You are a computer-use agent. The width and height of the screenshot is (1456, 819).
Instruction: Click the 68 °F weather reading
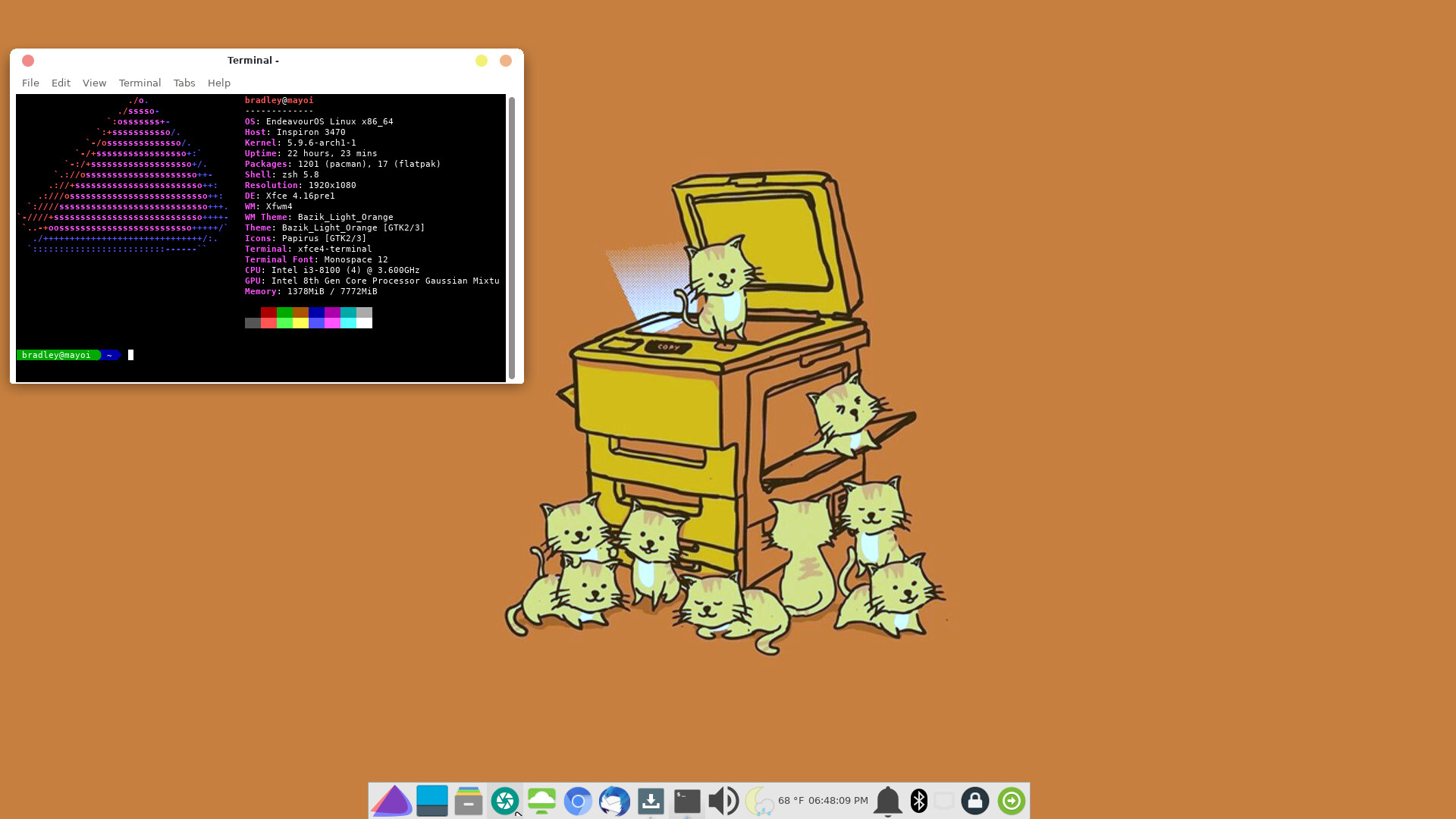point(791,801)
